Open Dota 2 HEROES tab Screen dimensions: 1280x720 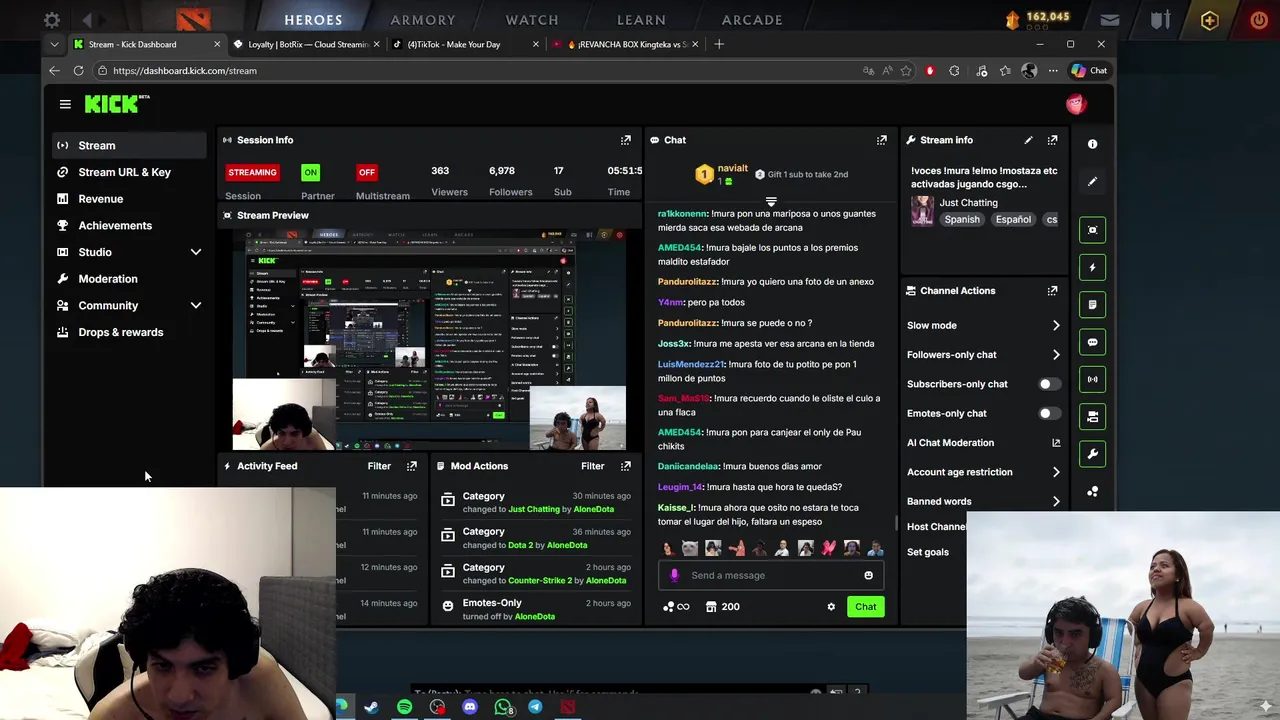tap(313, 20)
